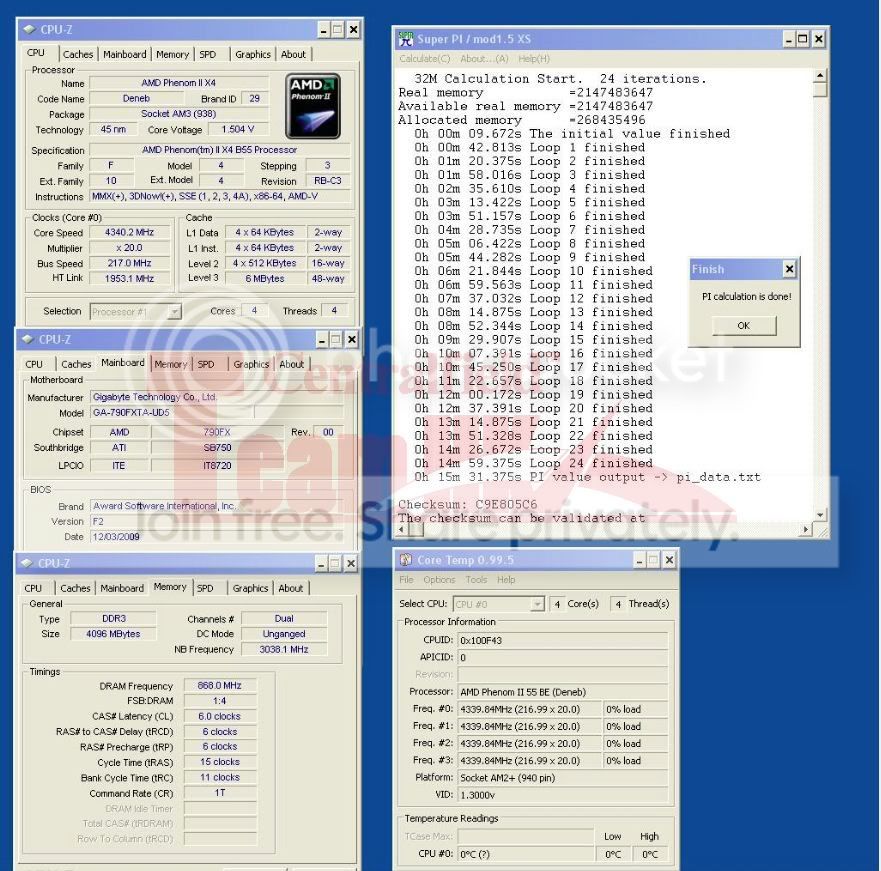Click the CPUID value field in Core Temp
The image size is (881, 871).
(x=562, y=640)
